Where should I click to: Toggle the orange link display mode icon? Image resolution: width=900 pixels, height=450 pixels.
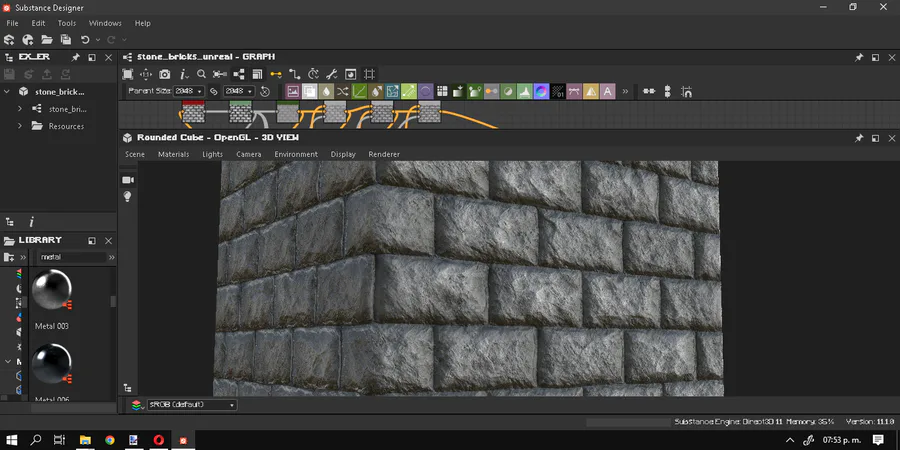pyautogui.click(x=276, y=74)
